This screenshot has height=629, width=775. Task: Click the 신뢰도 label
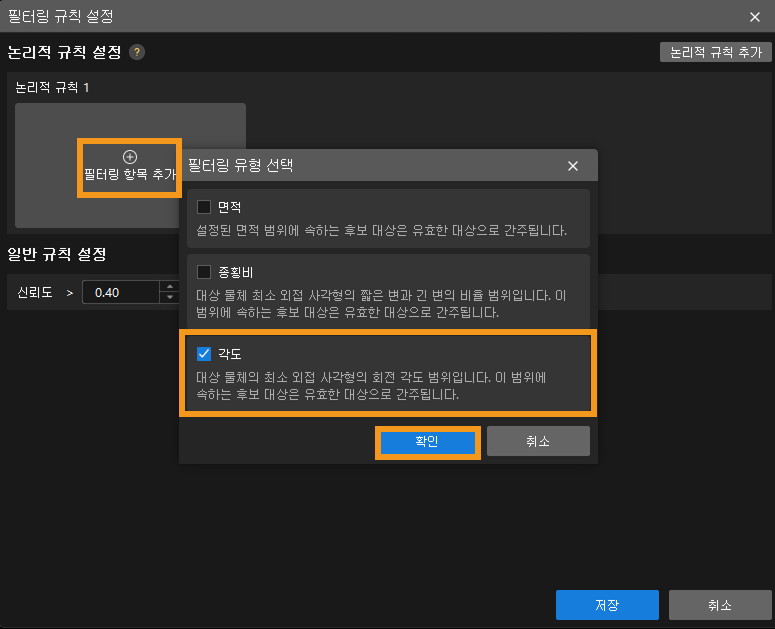tap(35, 293)
